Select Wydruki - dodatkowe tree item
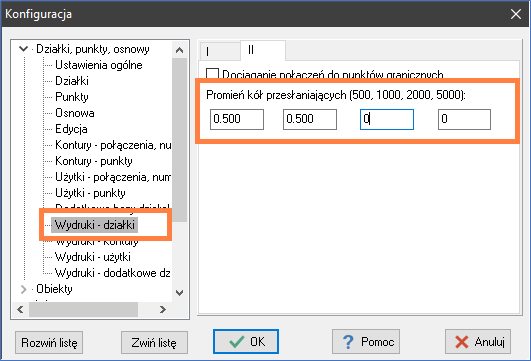Viewport: 531px width, 361px height. (x=113, y=273)
